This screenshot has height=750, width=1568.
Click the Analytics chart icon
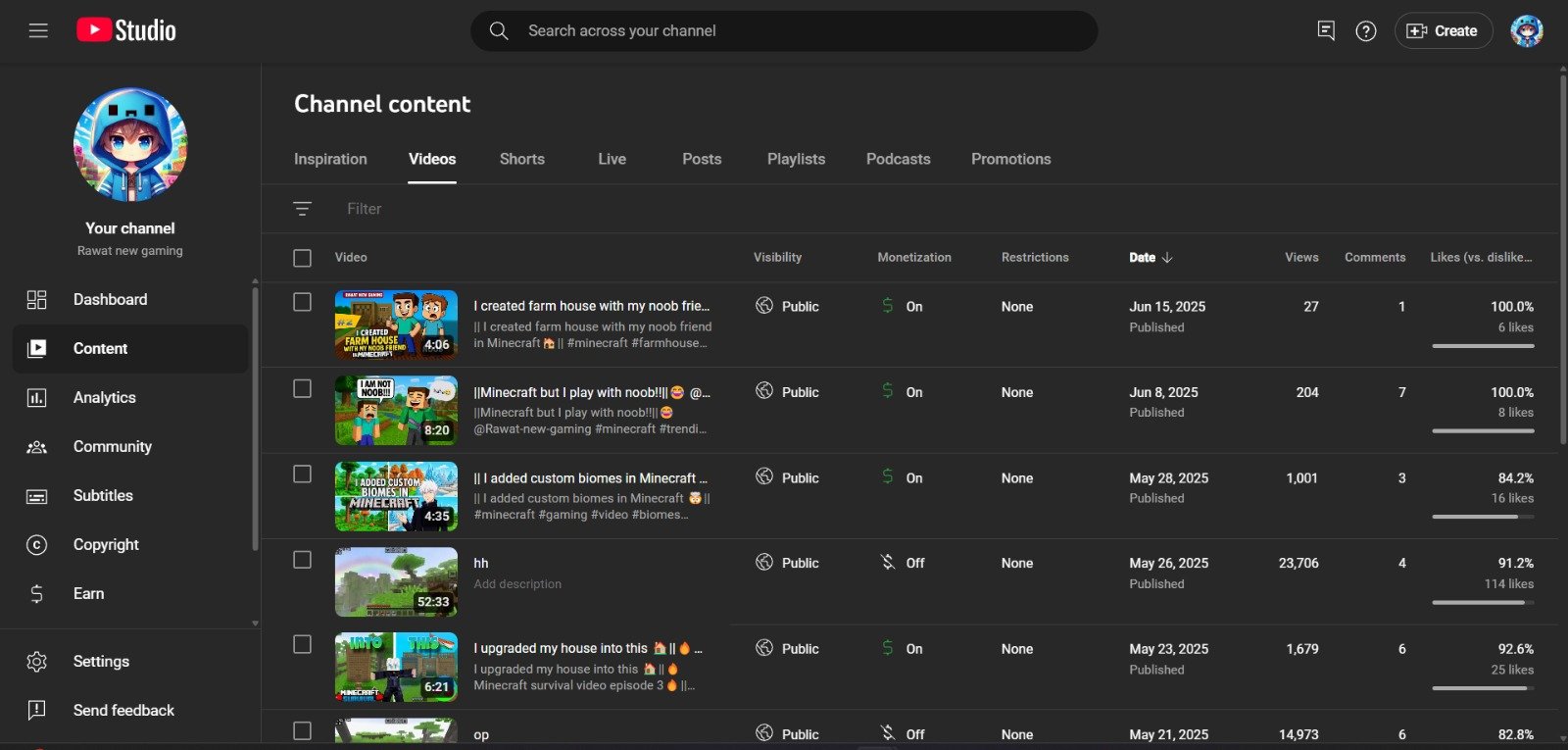(x=36, y=398)
